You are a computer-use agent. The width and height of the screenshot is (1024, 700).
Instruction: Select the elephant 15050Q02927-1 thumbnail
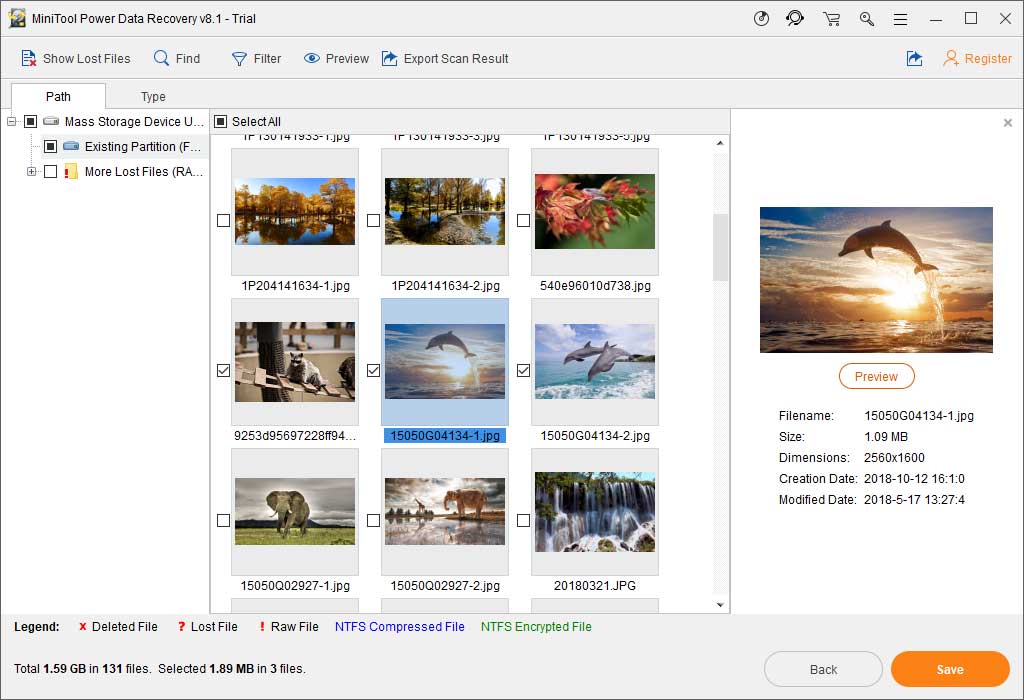coord(295,511)
